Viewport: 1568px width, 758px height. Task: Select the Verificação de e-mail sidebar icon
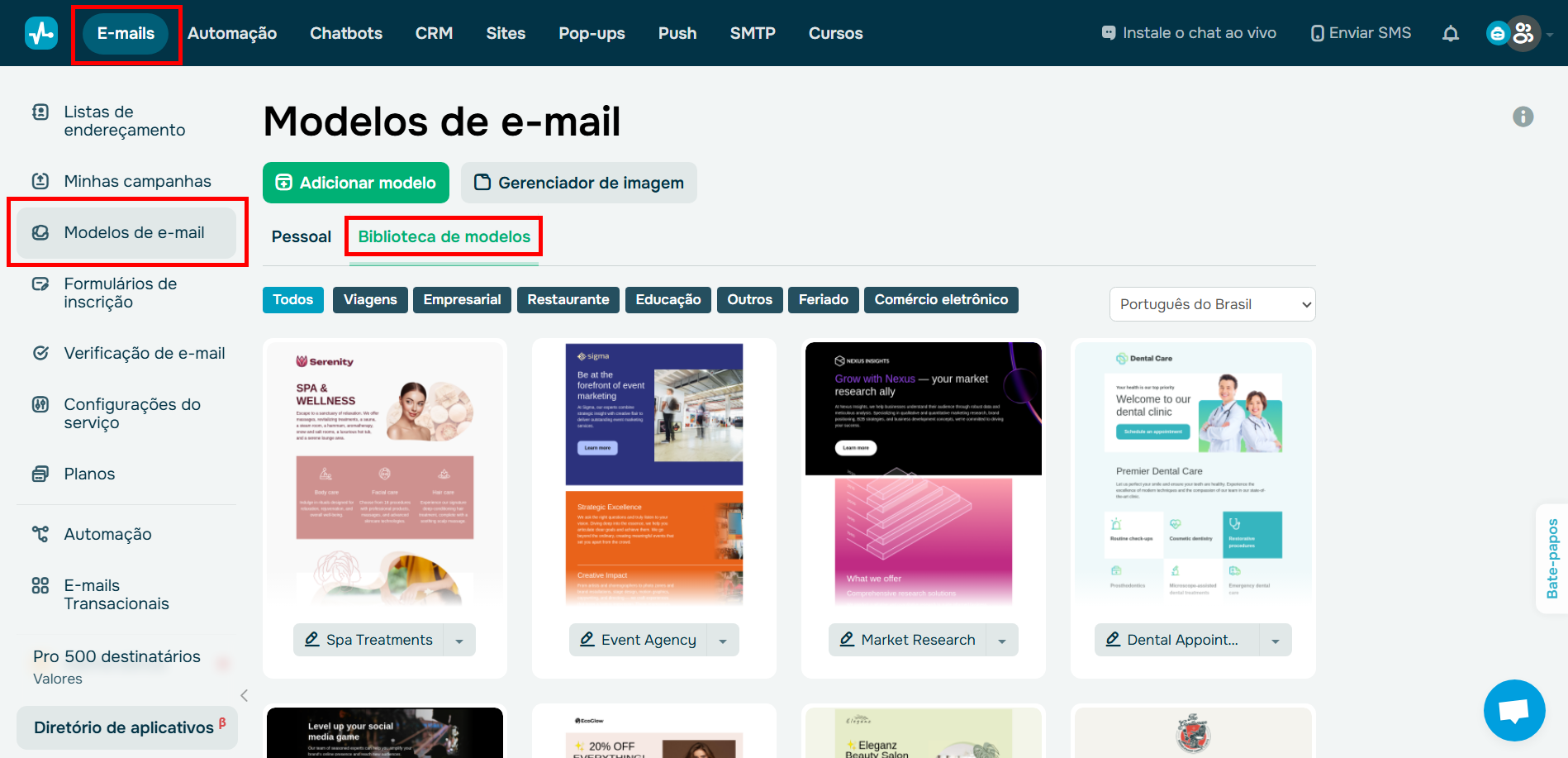40,353
